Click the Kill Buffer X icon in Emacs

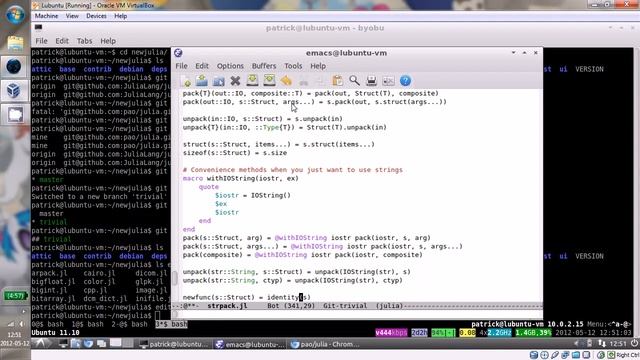pyautogui.click(x=235, y=81)
